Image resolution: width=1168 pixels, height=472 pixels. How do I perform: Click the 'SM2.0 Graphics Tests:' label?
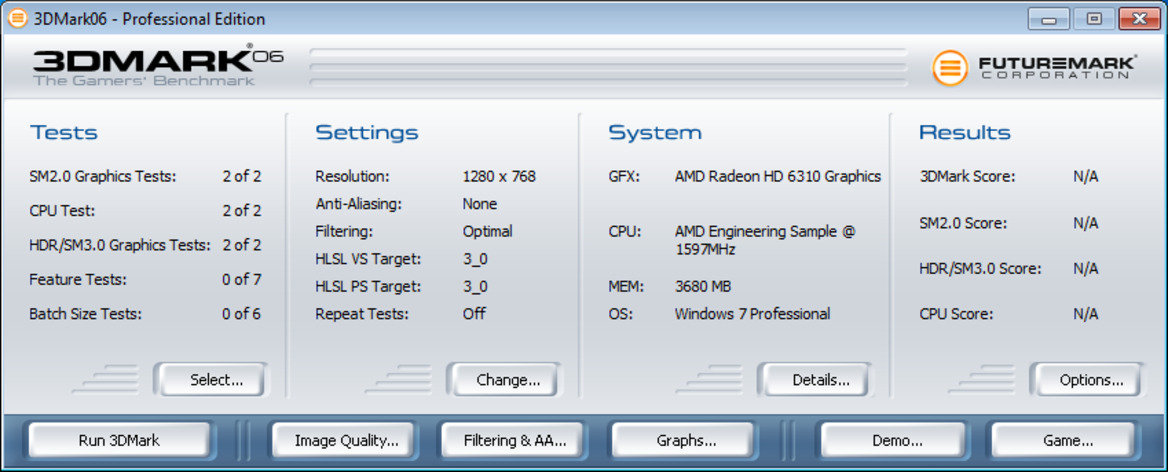click(103, 176)
